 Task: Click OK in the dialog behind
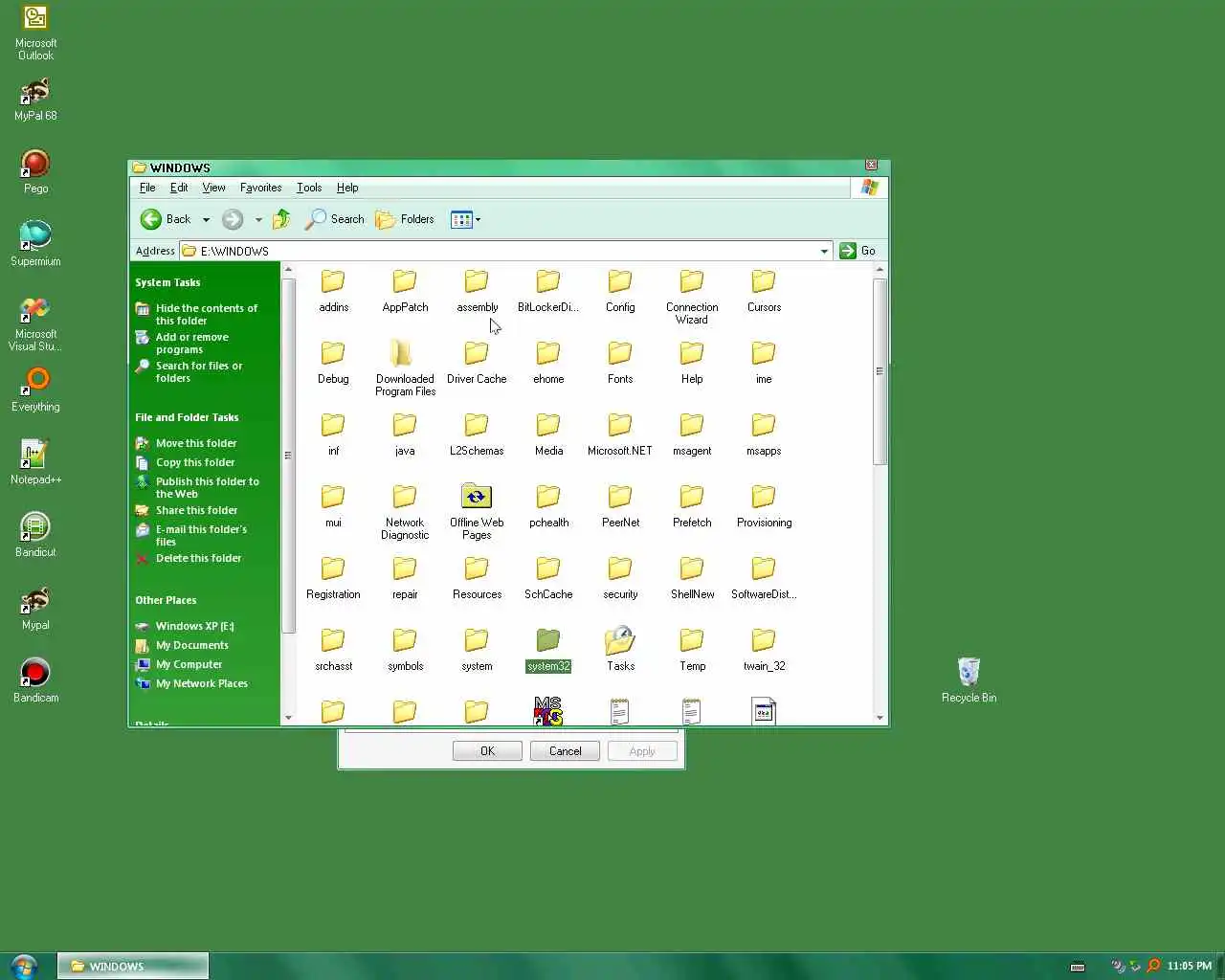tap(487, 751)
